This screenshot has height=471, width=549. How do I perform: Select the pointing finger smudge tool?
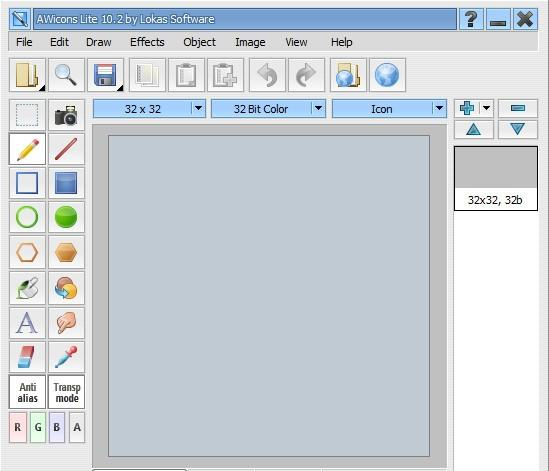click(66, 323)
